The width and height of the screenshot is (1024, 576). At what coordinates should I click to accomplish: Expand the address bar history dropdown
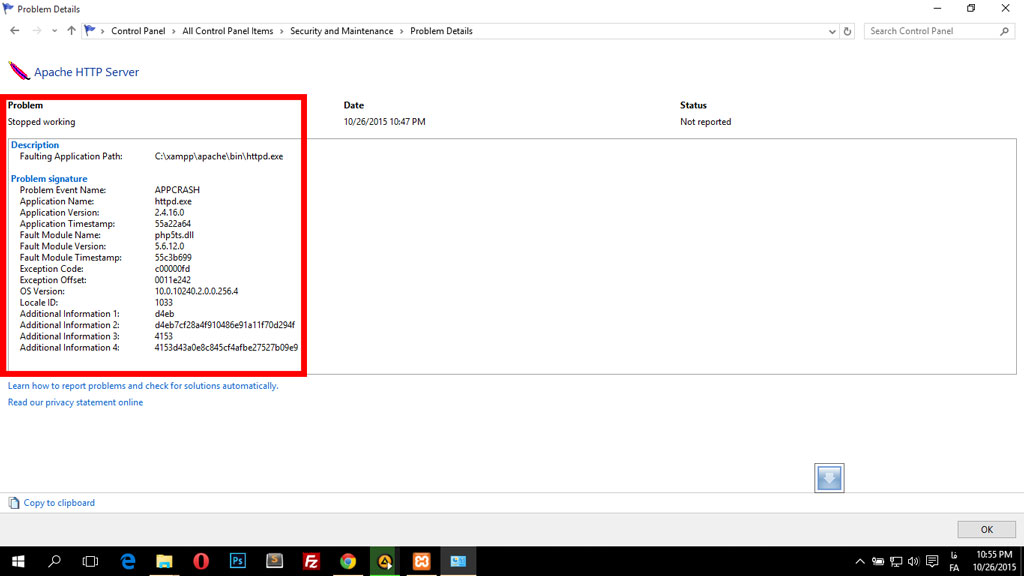coord(831,31)
